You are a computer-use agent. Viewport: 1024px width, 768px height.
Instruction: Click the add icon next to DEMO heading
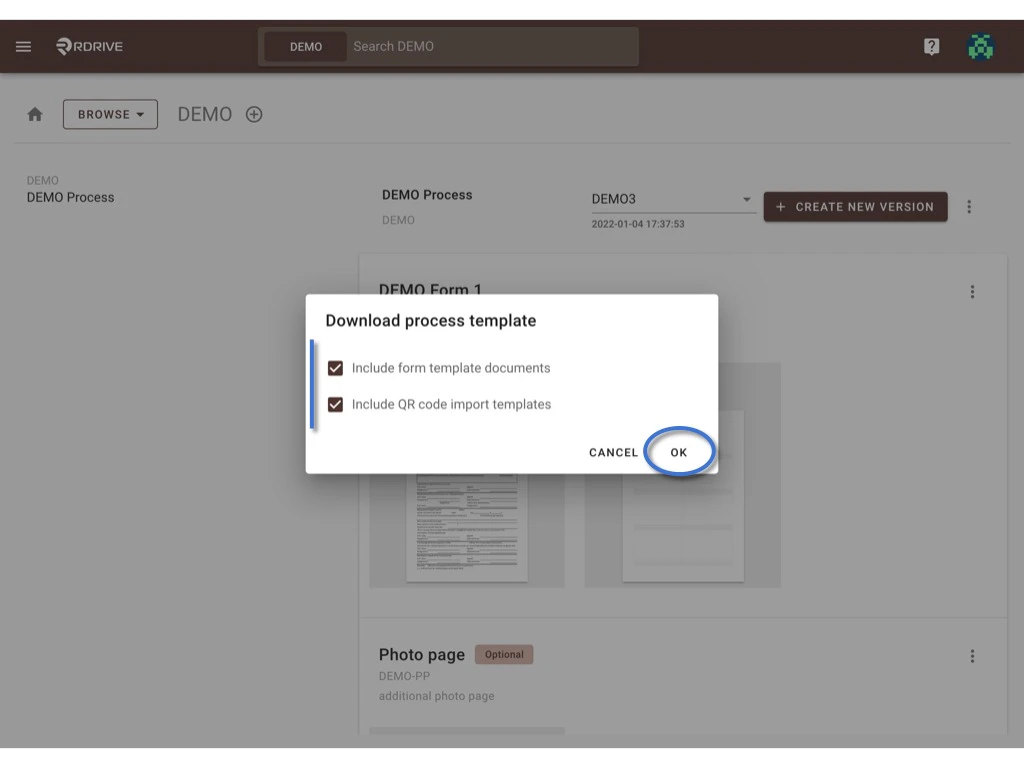click(x=254, y=114)
